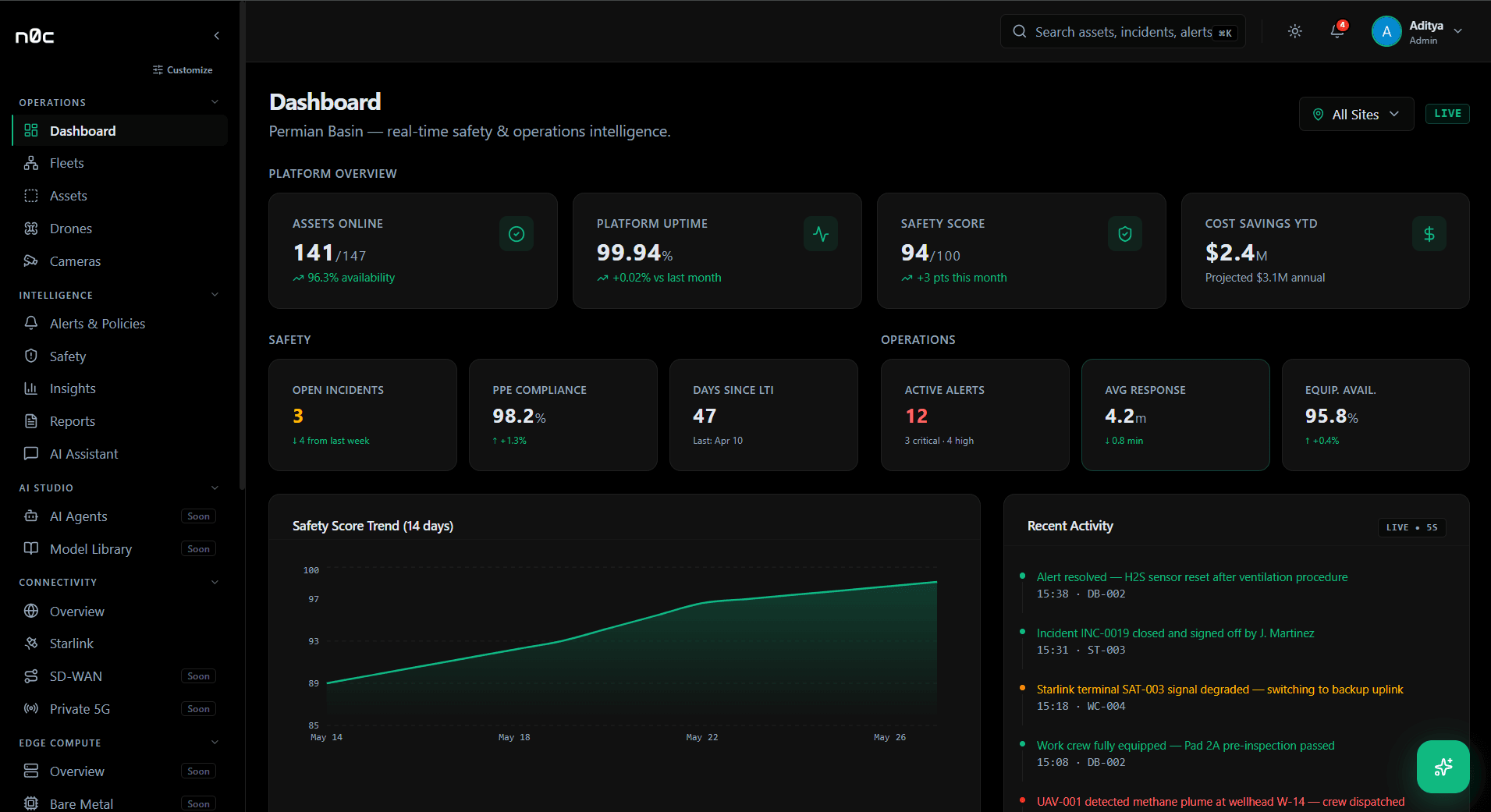Click the Model Library book icon
The height and width of the screenshot is (812, 1491).
click(31, 548)
